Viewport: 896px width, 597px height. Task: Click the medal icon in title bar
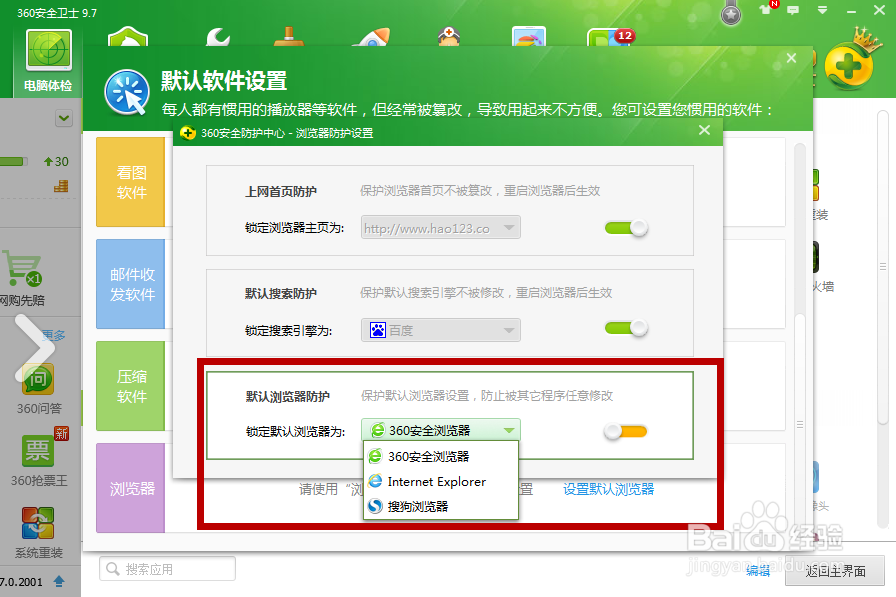[730, 14]
